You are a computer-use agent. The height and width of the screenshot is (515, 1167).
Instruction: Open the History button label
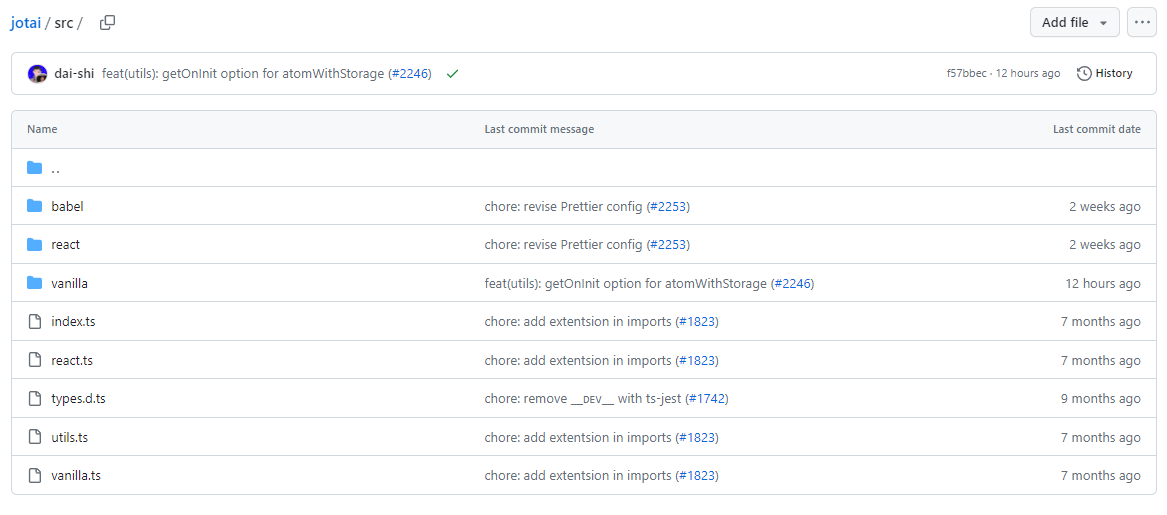(x=1114, y=73)
